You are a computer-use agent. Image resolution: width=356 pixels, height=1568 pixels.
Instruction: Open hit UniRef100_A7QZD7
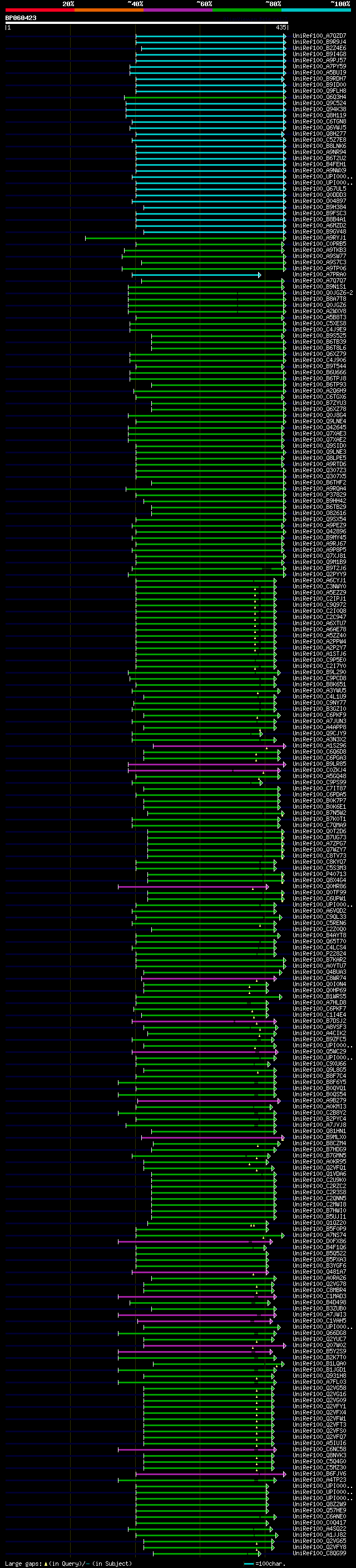tap(319, 36)
